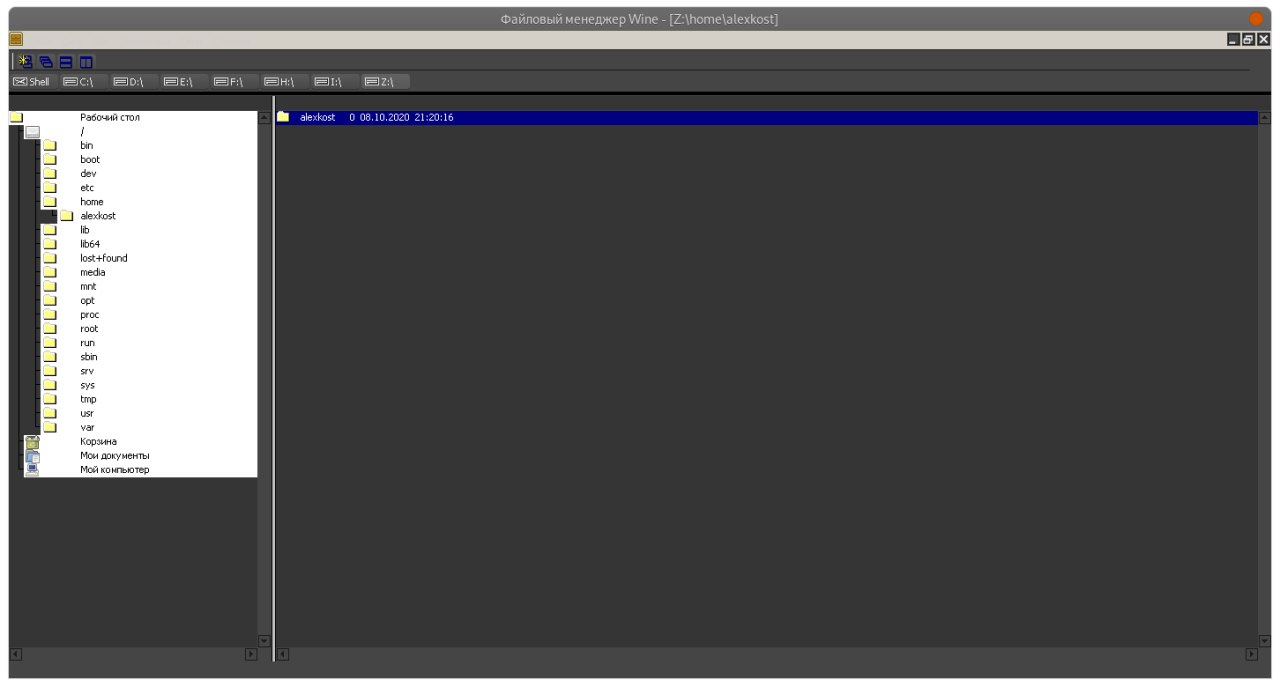Viewport: 1280px width, 687px height.
Task: Click the media folder icon in tree
Action: [49, 272]
